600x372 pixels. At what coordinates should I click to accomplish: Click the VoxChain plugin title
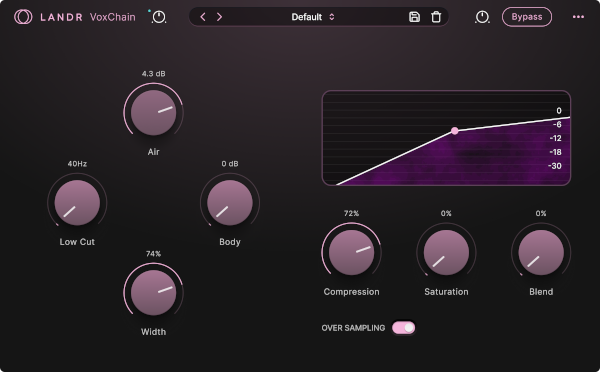[x=112, y=17]
